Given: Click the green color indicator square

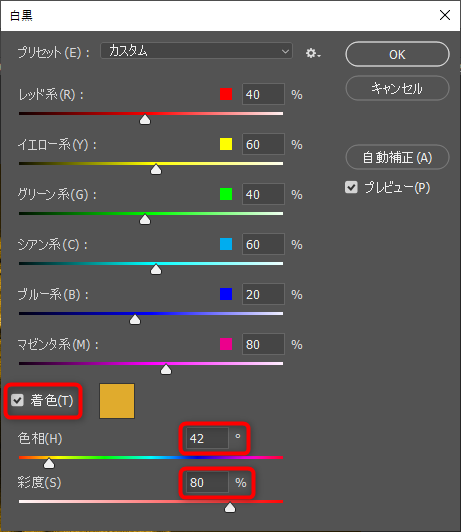Looking at the screenshot, I should pyautogui.click(x=226, y=194).
